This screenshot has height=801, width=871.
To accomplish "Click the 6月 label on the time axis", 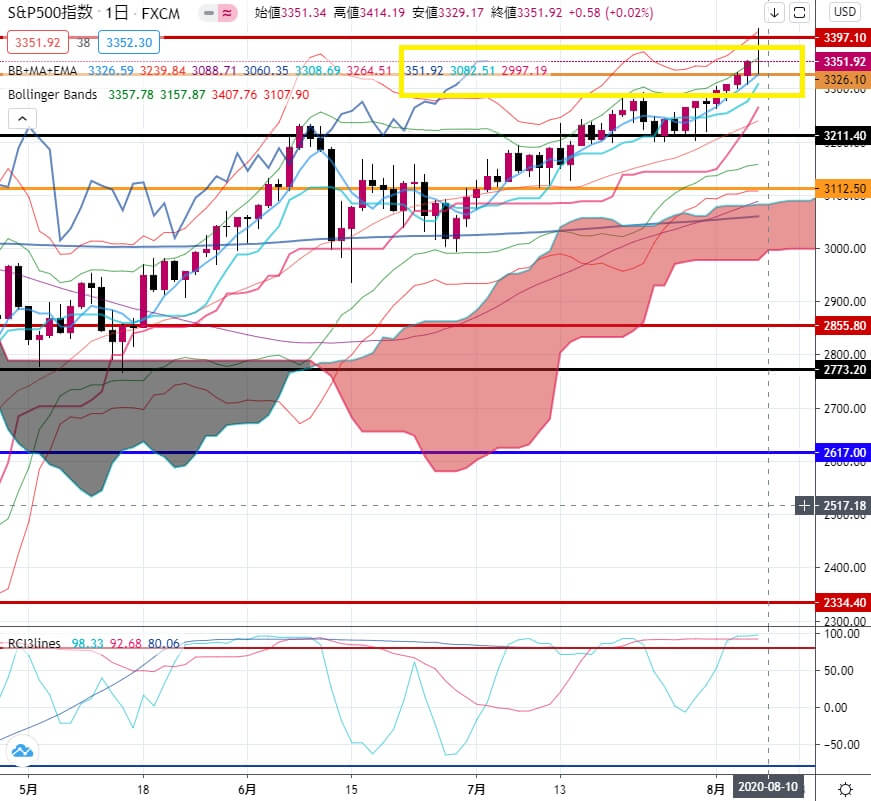I will point(247,789).
